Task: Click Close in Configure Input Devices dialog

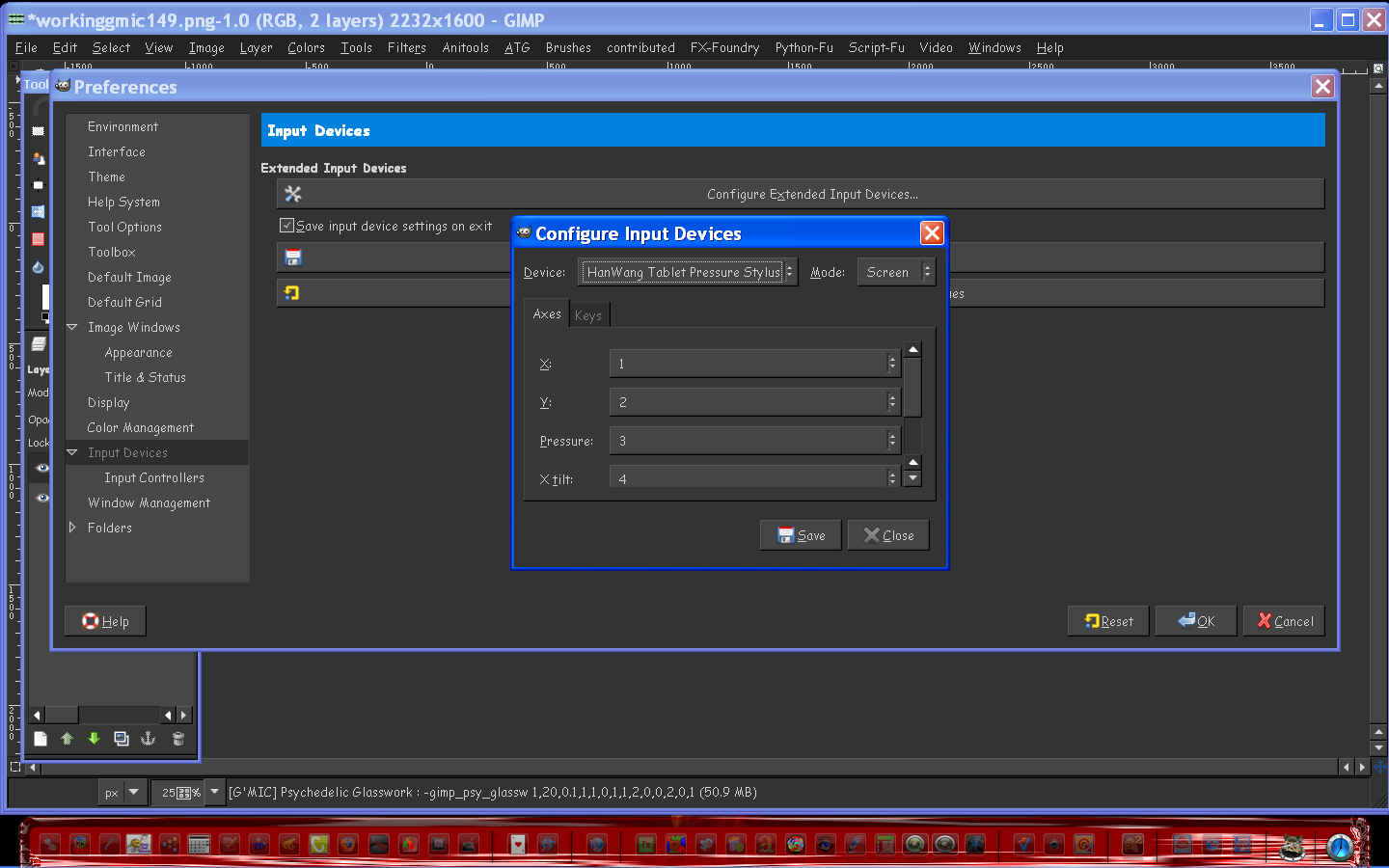Action: tap(888, 535)
